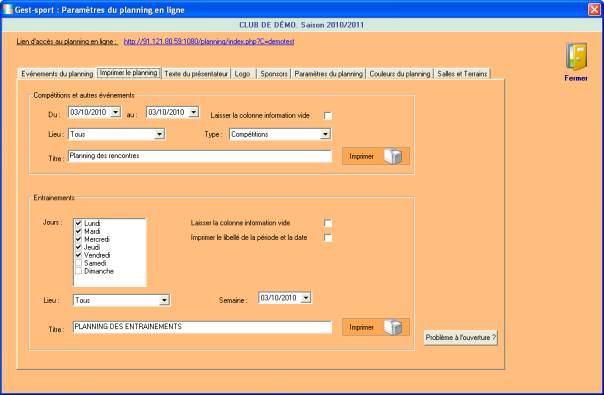
Task: Switch to 'Evénements du planning' tab
Action: (x=57, y=74)
